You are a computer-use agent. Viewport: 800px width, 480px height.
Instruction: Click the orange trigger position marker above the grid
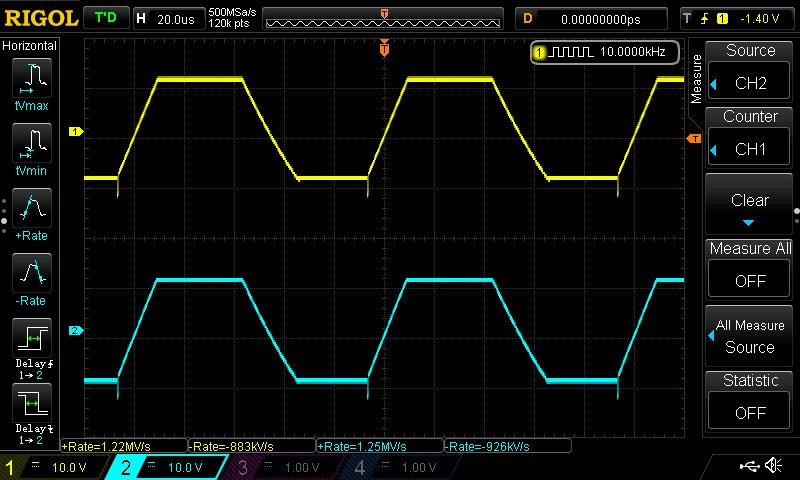pyautogui.click(x=384, y=48)
